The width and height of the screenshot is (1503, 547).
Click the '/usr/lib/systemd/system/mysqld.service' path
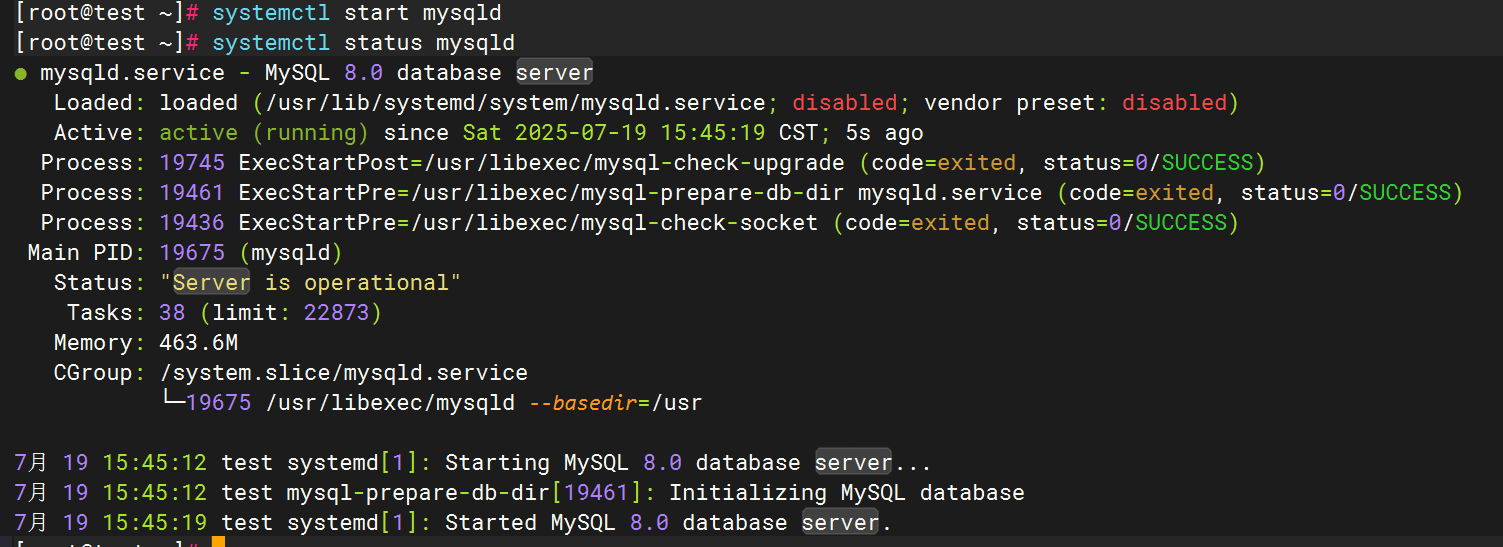coord(515,103)
